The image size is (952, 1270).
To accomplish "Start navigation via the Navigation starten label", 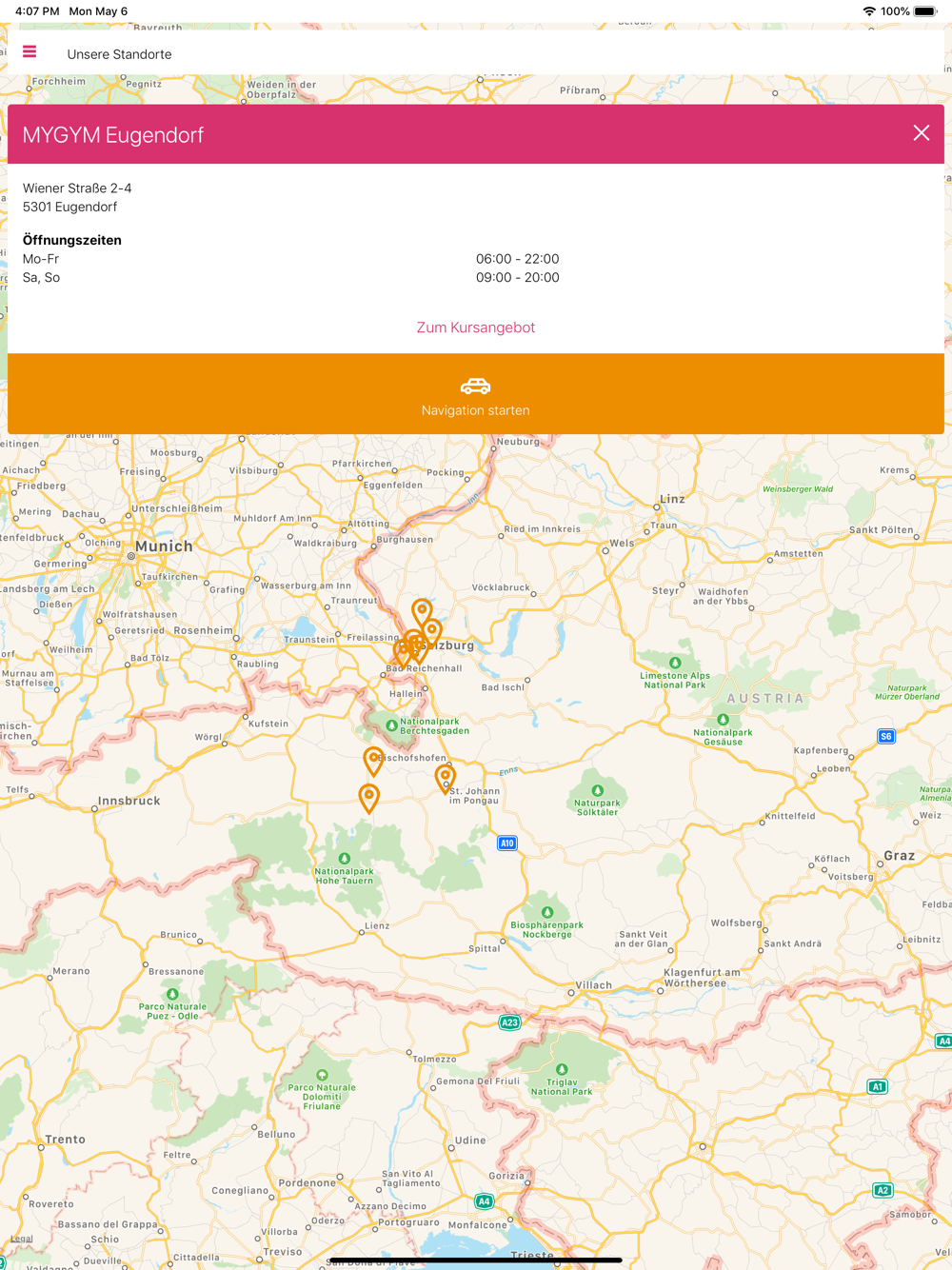I will (x=476, y=410).
